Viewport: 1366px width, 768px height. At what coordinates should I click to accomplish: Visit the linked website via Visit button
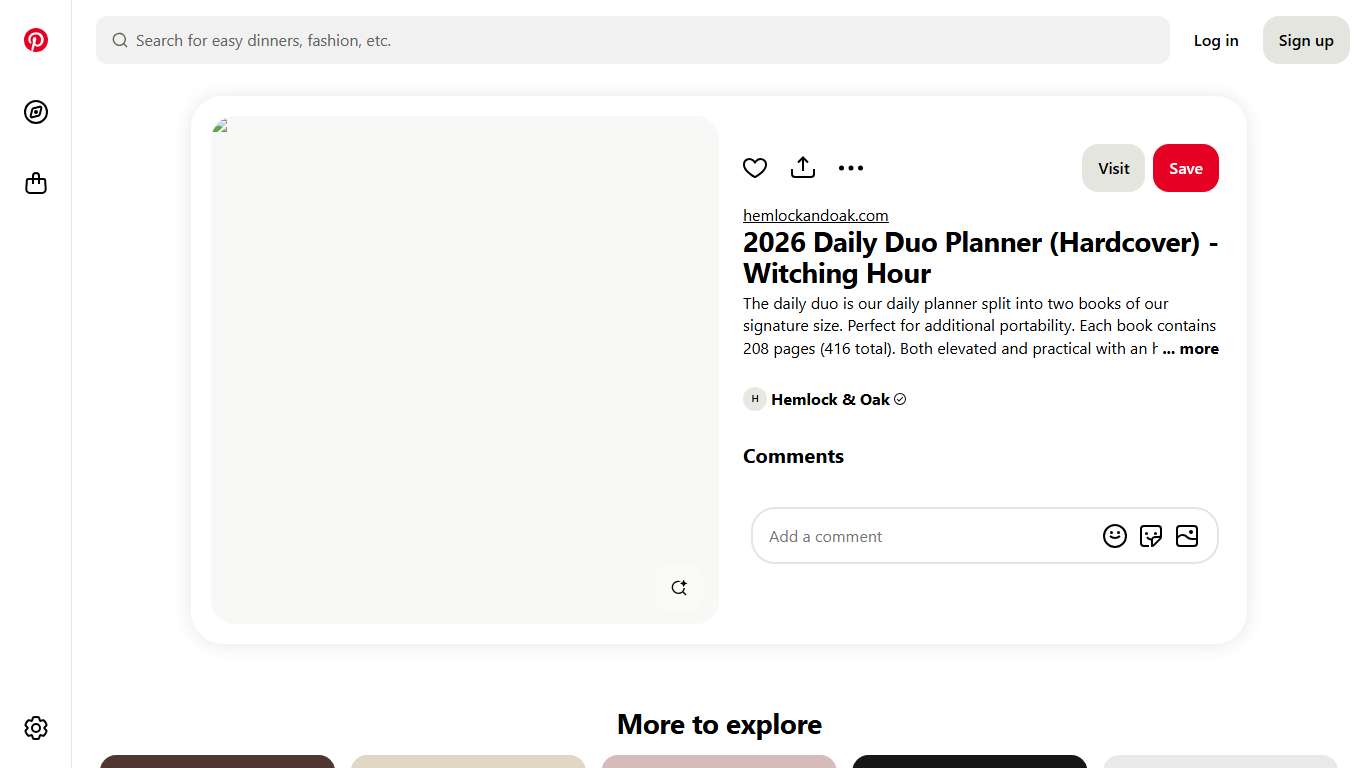click(x=1113, y=168)
